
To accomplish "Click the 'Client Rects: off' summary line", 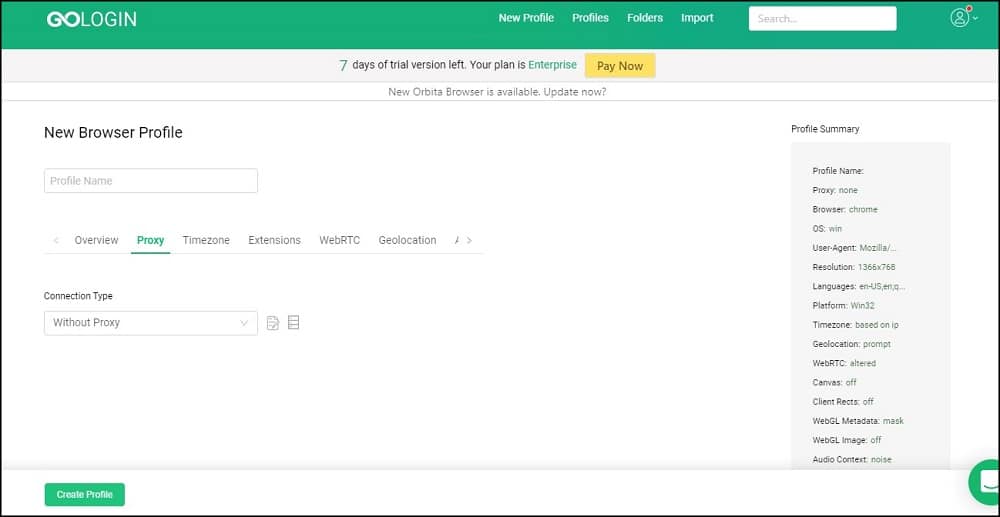I will pyautogui.click(x=843, y=402).
